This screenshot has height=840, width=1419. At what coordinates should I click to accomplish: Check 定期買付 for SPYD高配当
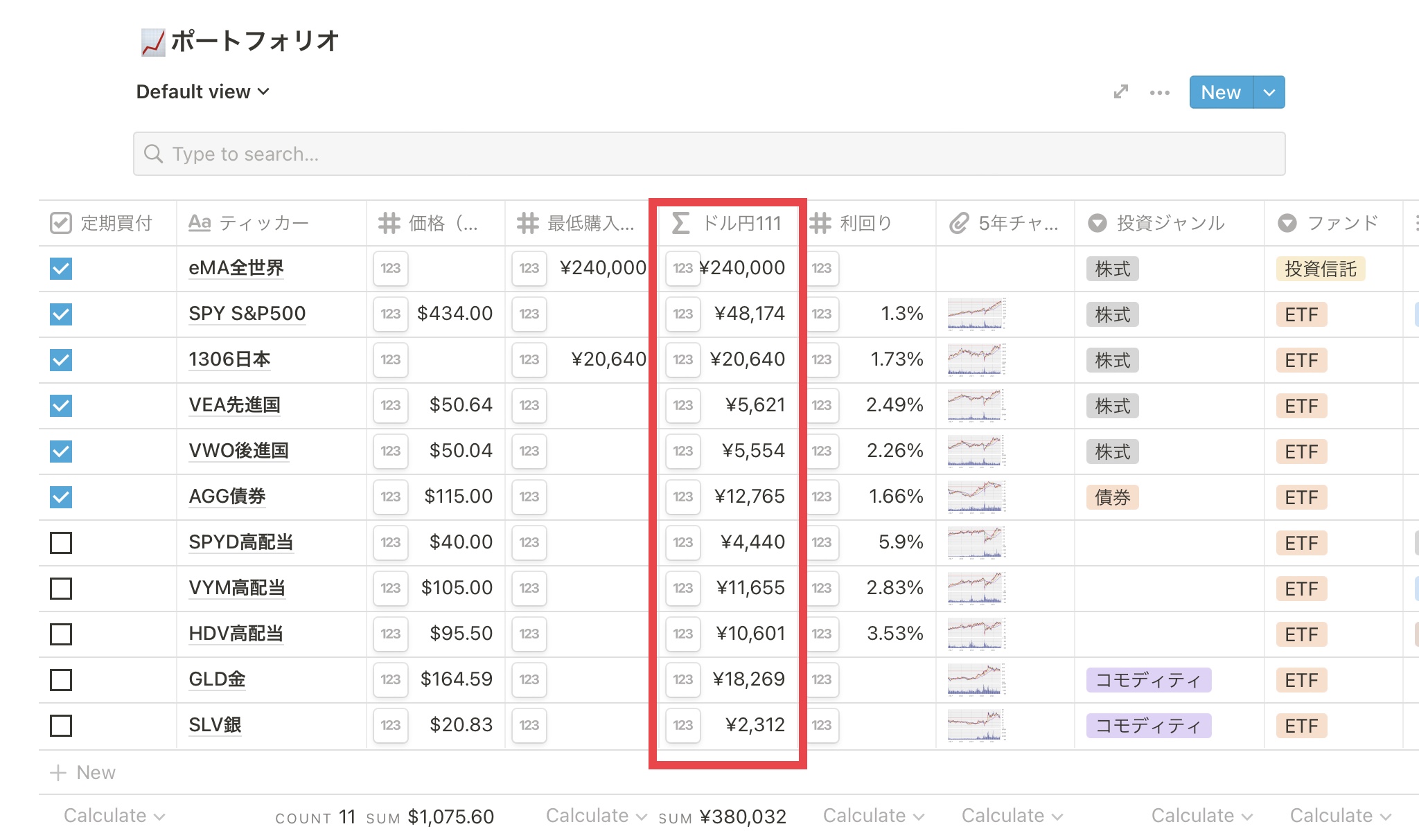[x=61, y=543]
